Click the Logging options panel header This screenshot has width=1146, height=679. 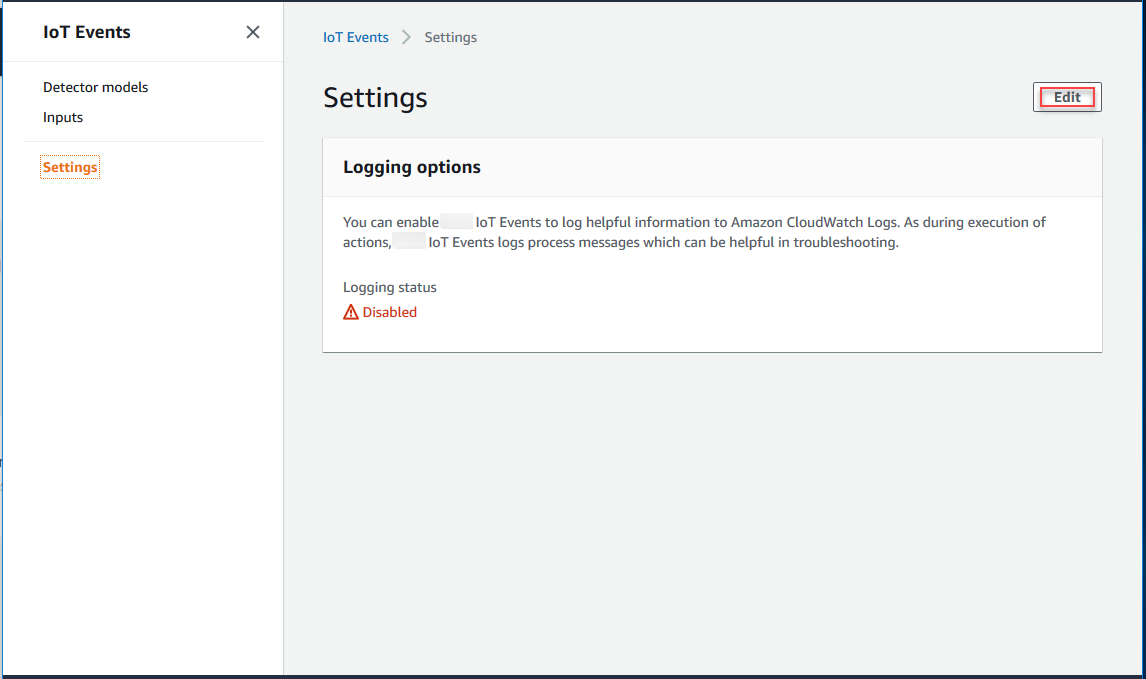[412, 167]
